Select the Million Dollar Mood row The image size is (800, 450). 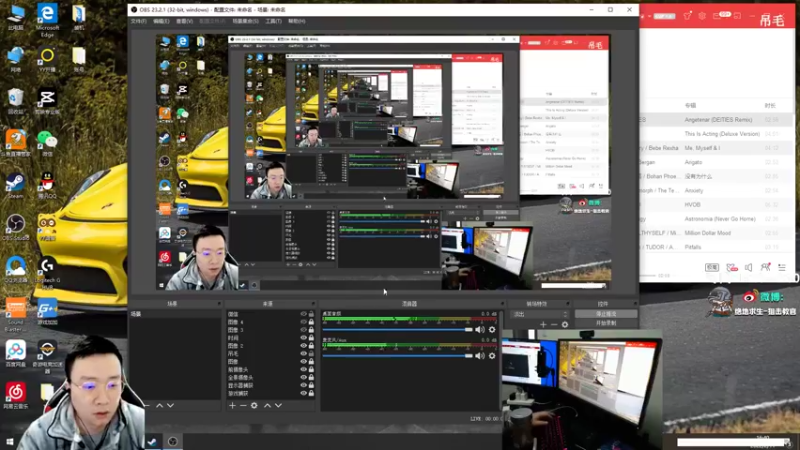(x=718, y=233)
